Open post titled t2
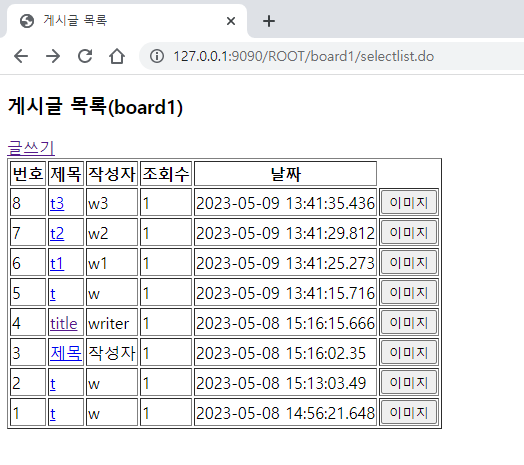 pyautogui.click(x=57, y=233)
